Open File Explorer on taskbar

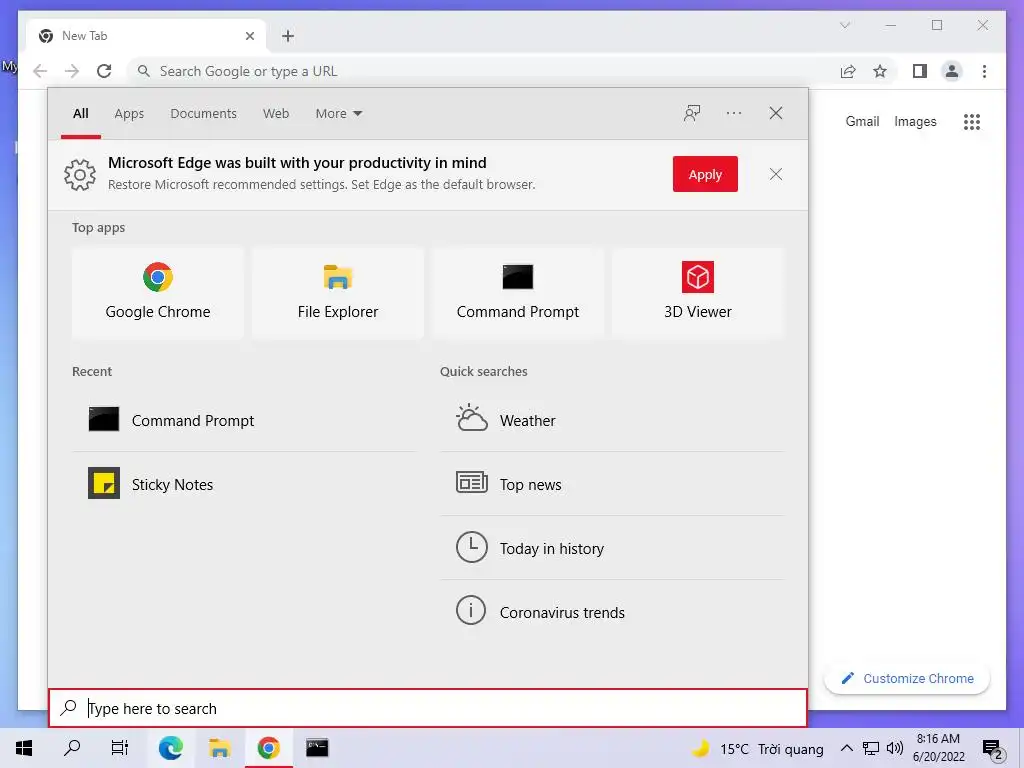click(219, 748)
